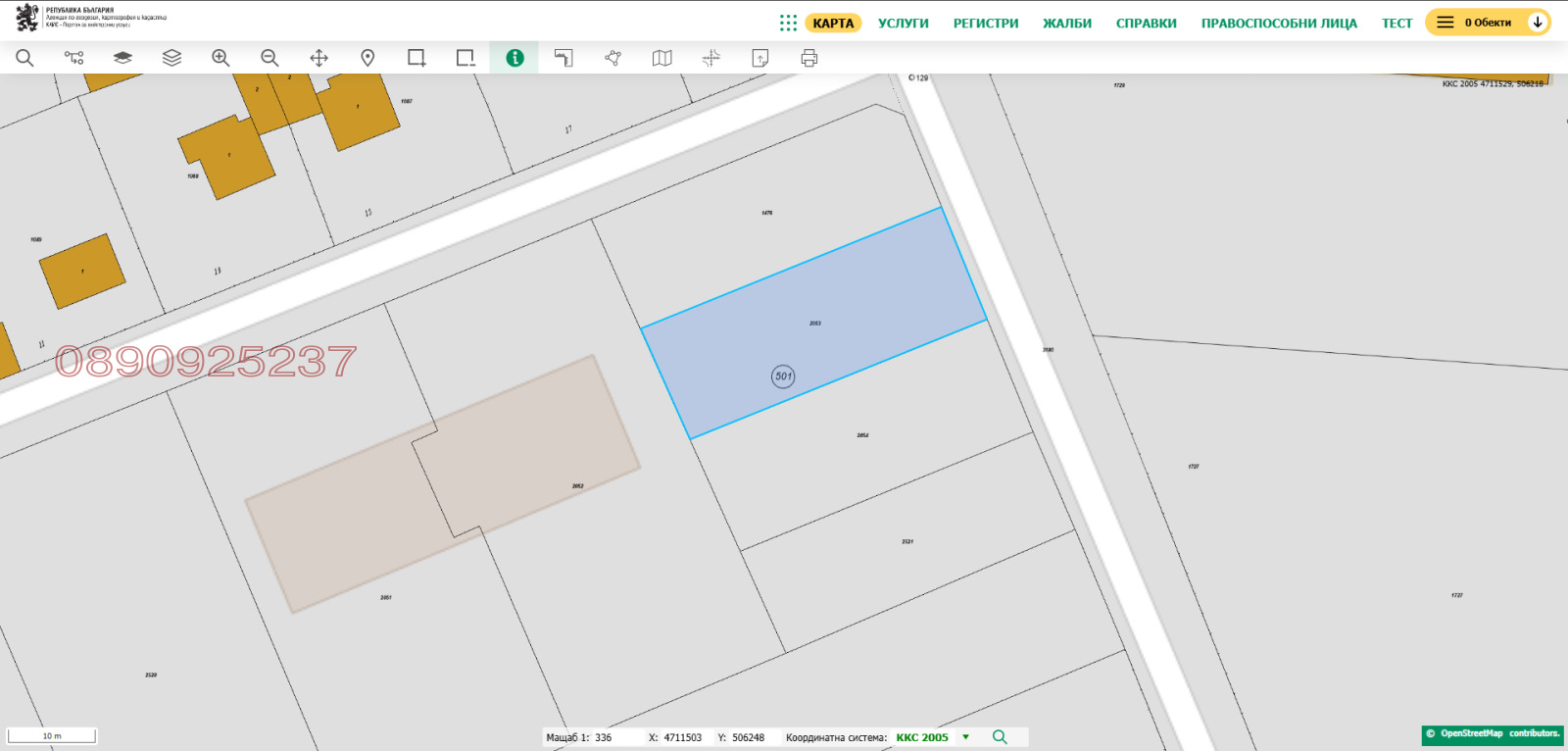Click the corner measurement tool icon
The width and height of the screenshot is (1568, 751).
pyautogui.click(x=563, y=58)
